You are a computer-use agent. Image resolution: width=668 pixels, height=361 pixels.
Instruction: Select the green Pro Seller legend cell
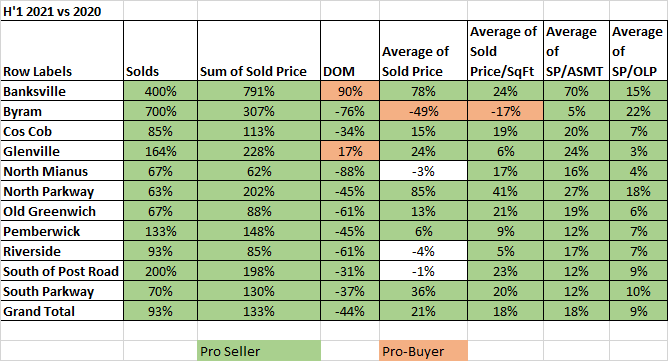[x=259, y=351]
